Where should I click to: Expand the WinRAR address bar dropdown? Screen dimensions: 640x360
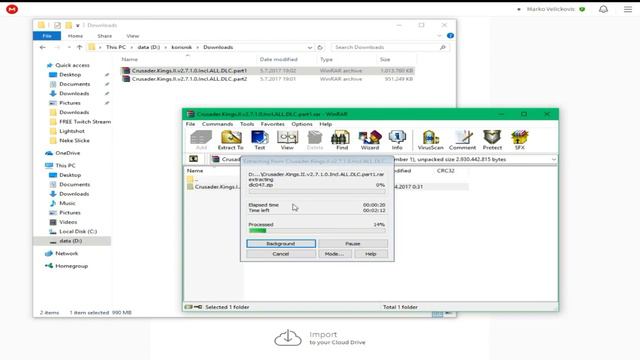[553, 159]
